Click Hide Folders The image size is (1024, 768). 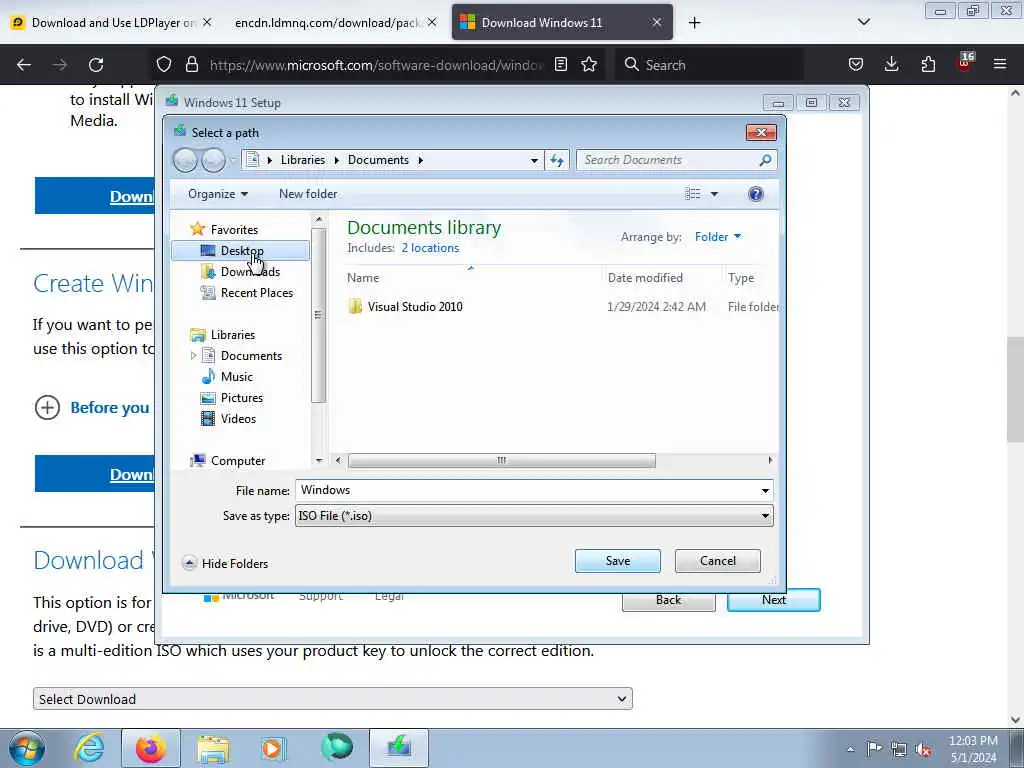[x=226, y=563]
